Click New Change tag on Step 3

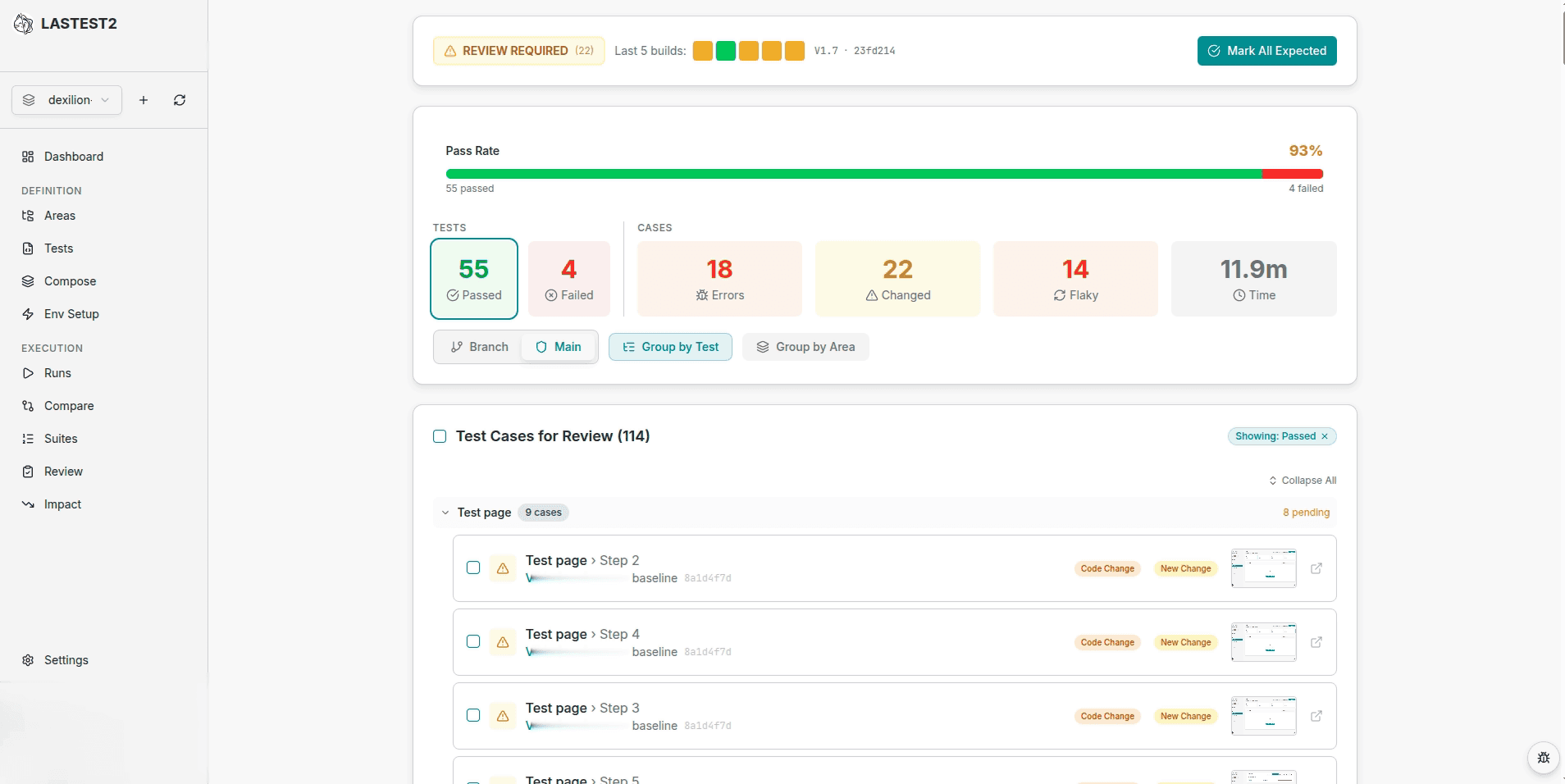[1185, 716]
